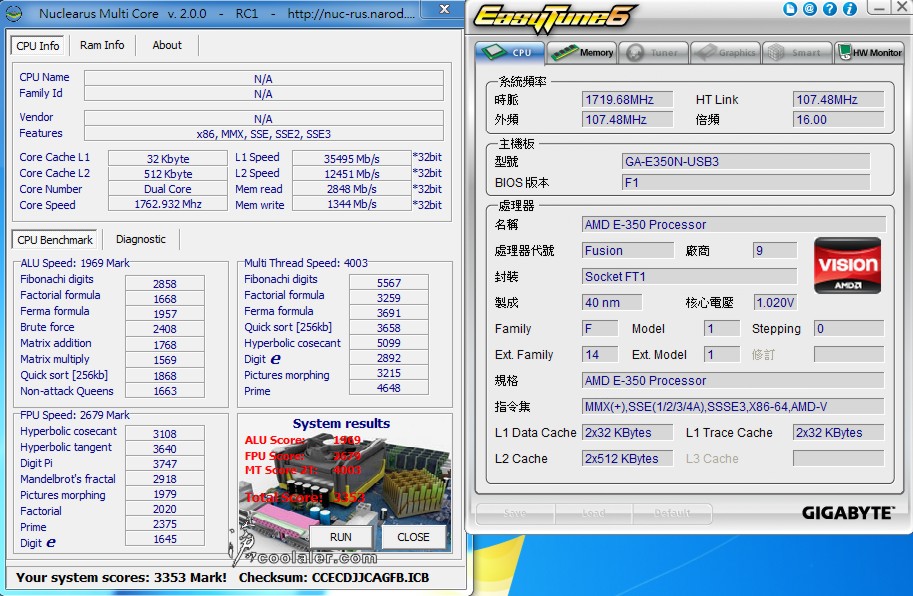Click the Core Cache L1 value '32 Kbyte'
Screen dimensions: 913x596
(168, 158)
